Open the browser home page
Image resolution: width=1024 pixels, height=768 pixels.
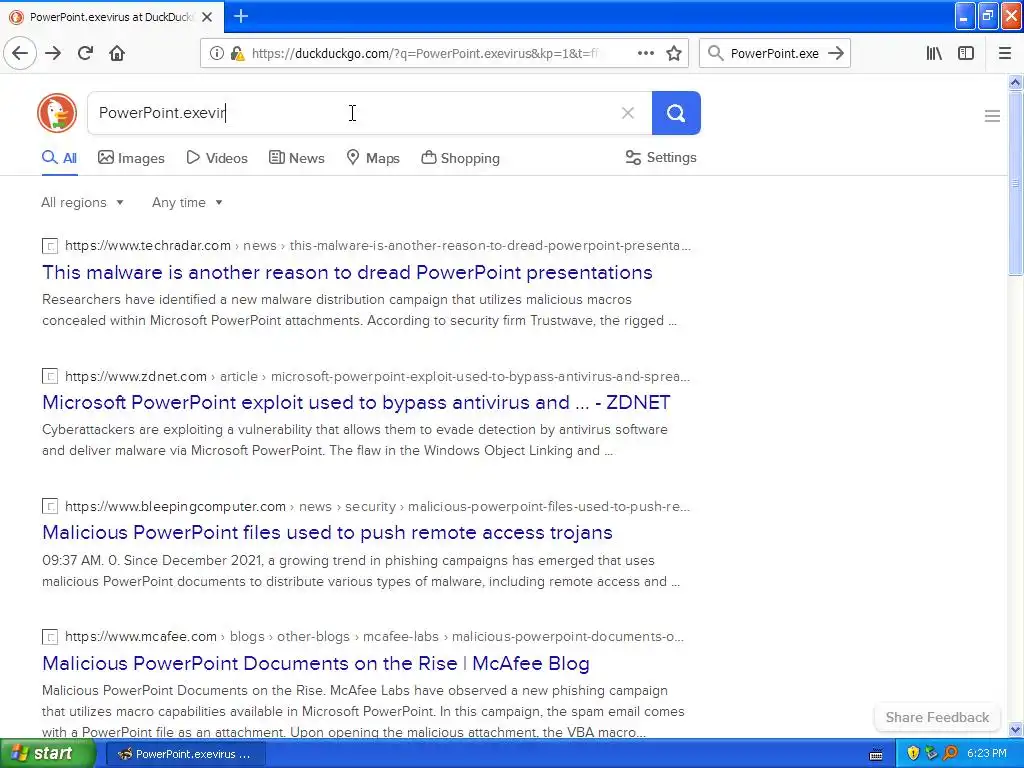117,54
